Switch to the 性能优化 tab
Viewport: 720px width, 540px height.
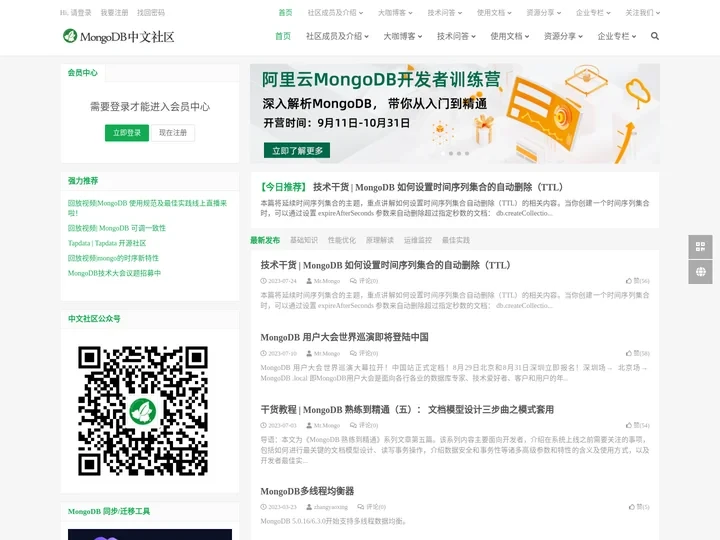[342, 240]
